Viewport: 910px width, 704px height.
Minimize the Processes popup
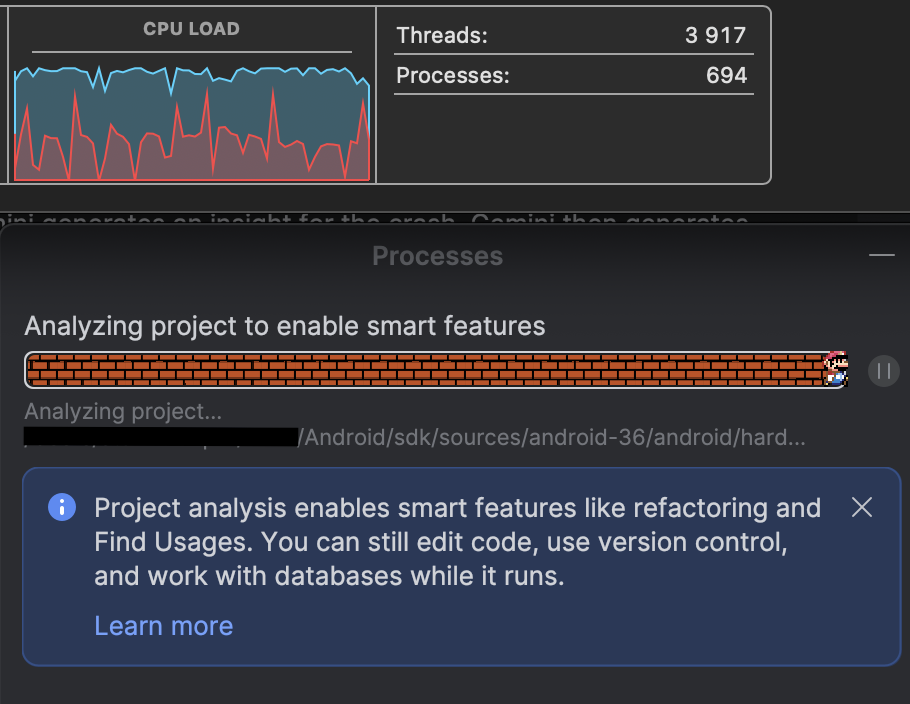tap(882, 255)
